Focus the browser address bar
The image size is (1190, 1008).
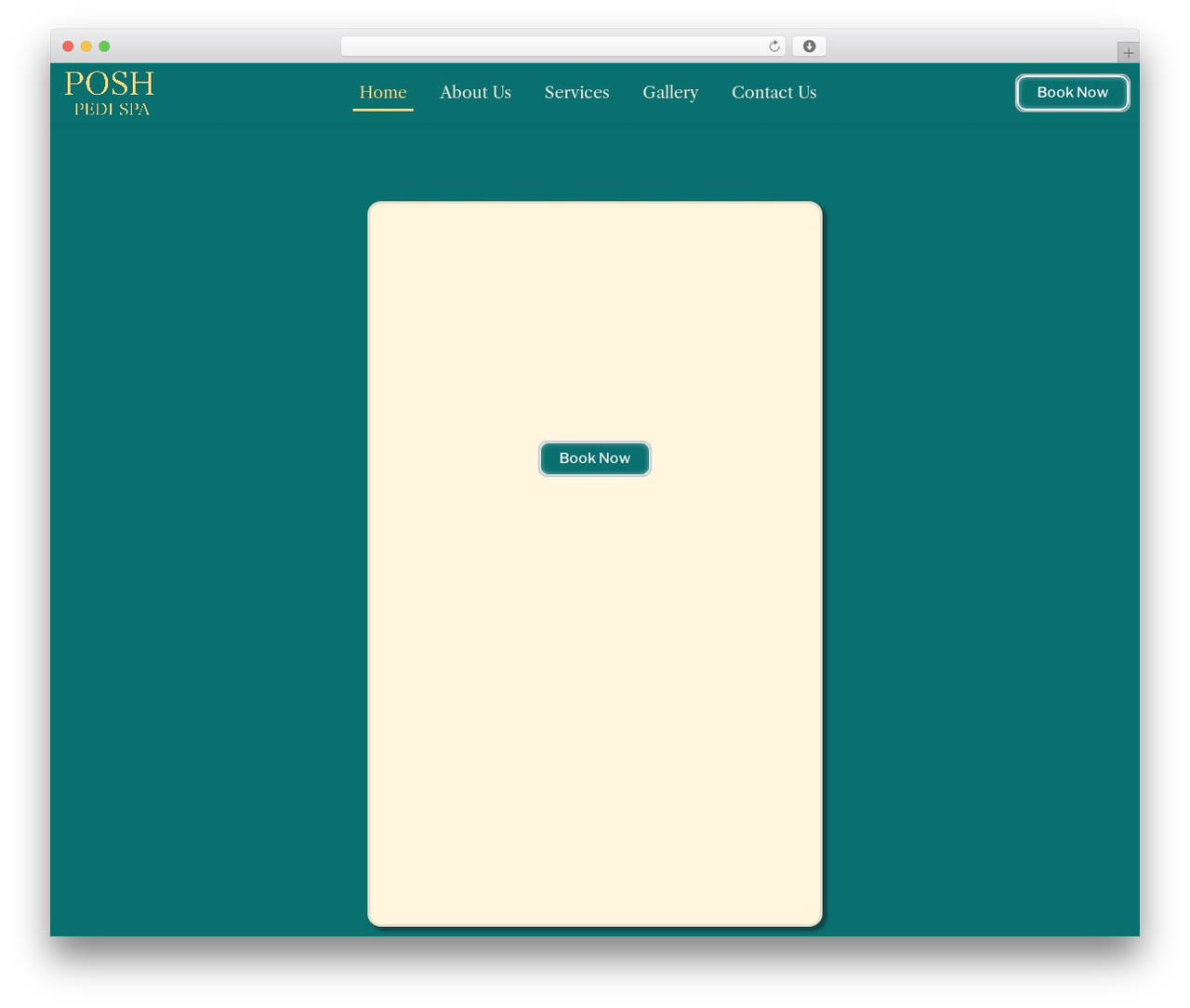tap(562, 46)
